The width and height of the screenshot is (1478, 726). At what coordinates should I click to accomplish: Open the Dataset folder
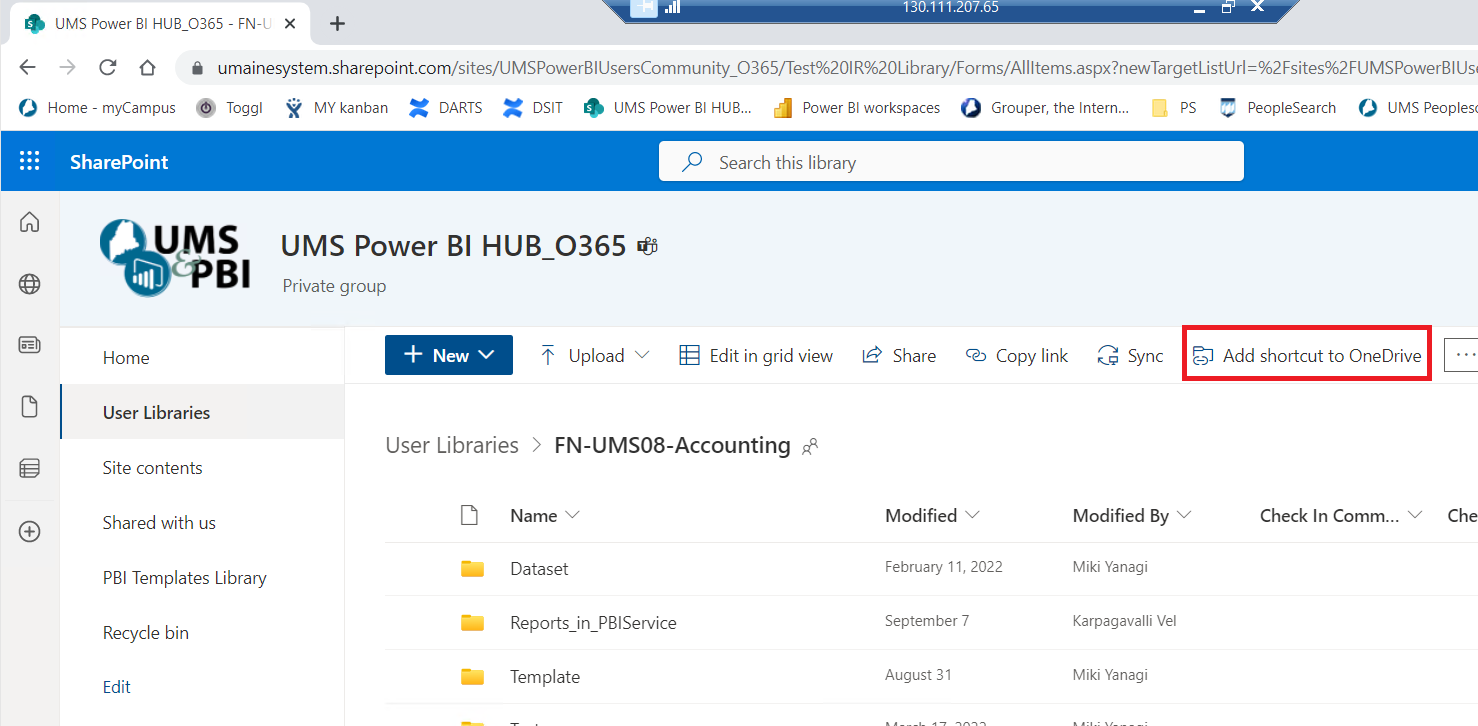[539, 569]
